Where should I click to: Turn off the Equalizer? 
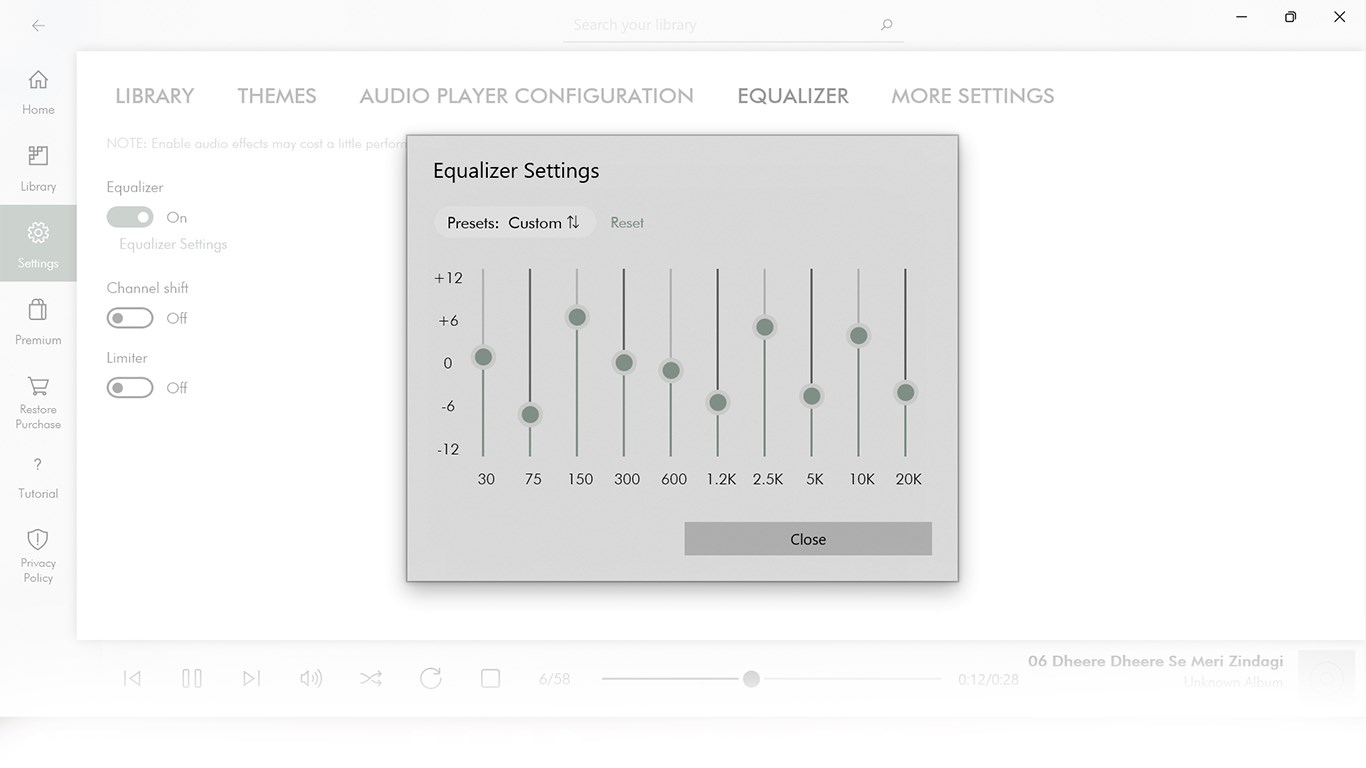[129, 217]
